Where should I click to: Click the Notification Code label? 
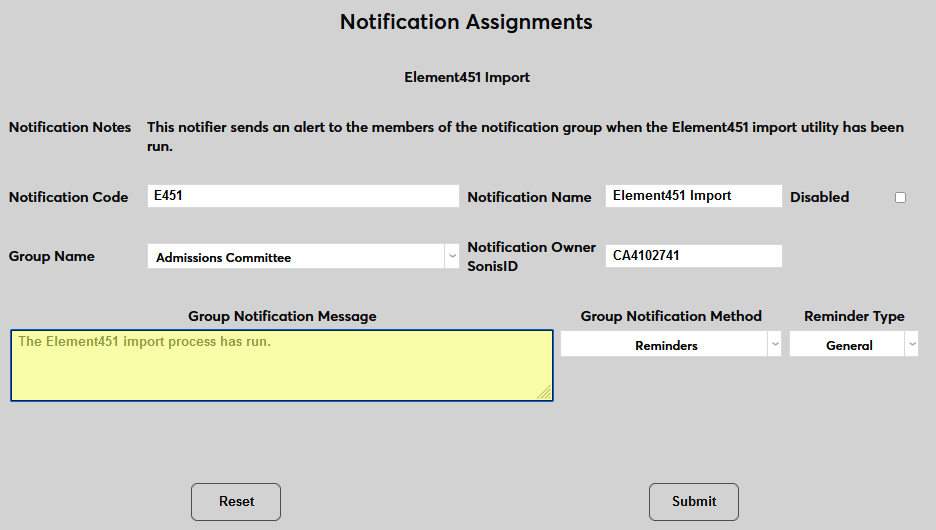tap(68, 198)
